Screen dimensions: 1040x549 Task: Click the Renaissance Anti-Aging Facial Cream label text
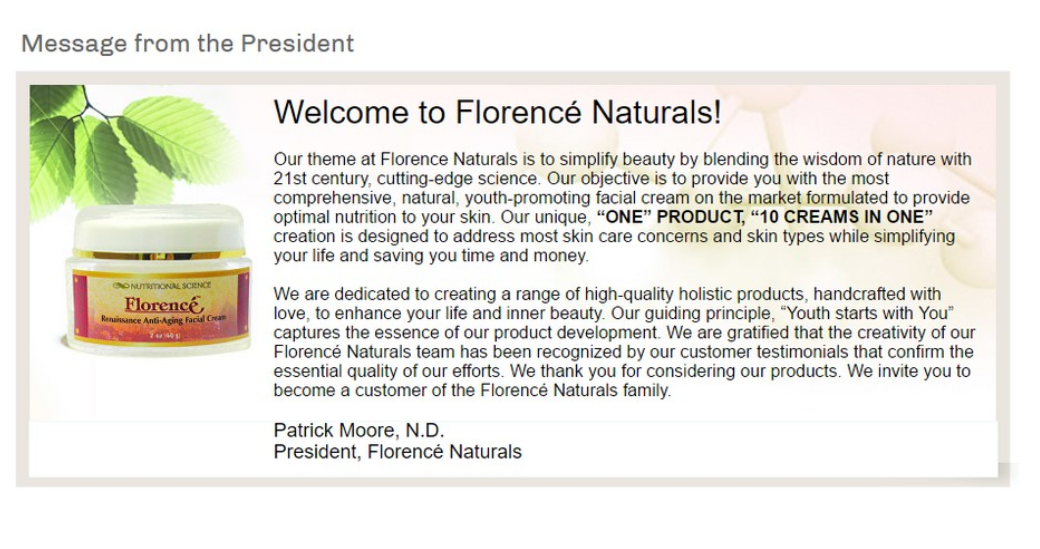[x=163, y=320]
